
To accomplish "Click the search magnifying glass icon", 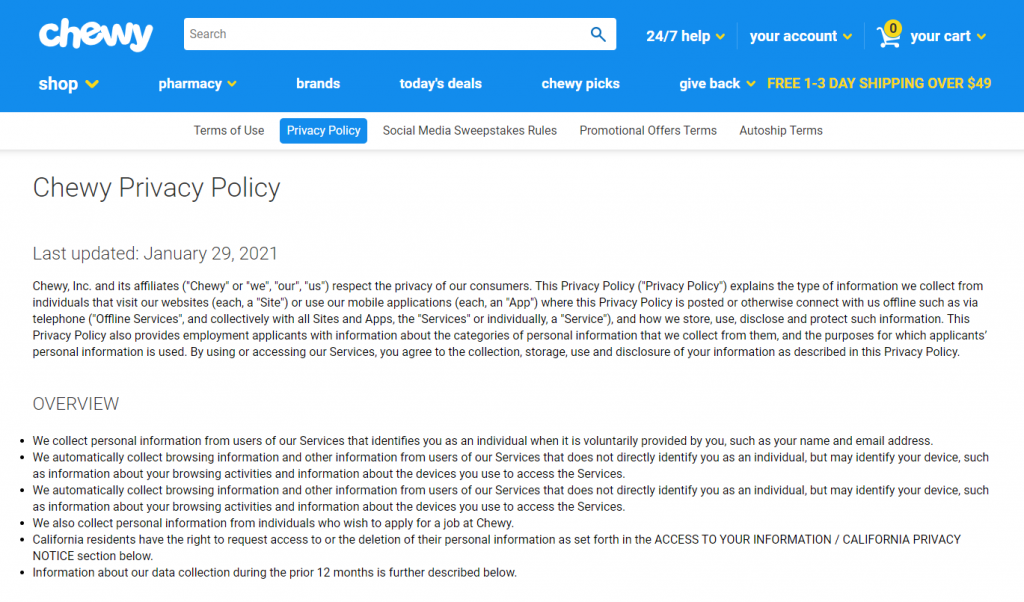I will point(598,34).
